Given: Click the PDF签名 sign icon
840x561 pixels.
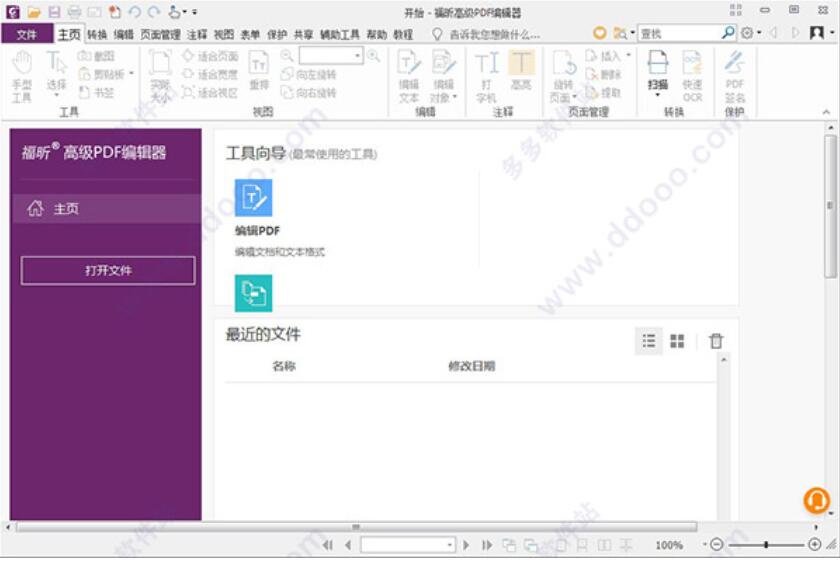Looking at the screenshot, I should coord(734,76).
